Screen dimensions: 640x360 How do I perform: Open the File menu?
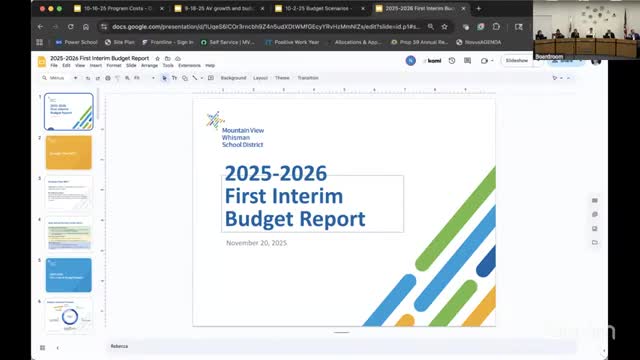pyautogui.click(x=54, y=65)
